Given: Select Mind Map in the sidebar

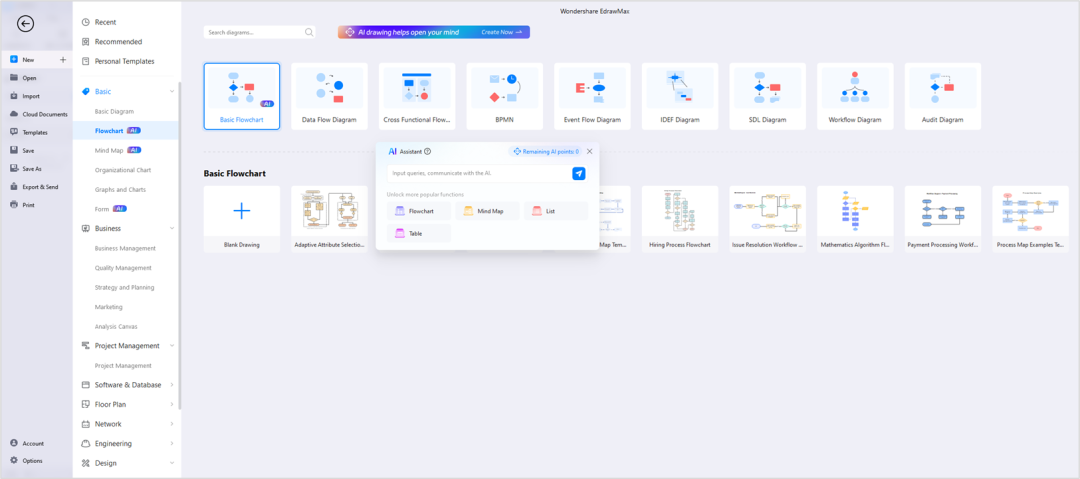Looking at the screenshot, I should tap(109, 150).
